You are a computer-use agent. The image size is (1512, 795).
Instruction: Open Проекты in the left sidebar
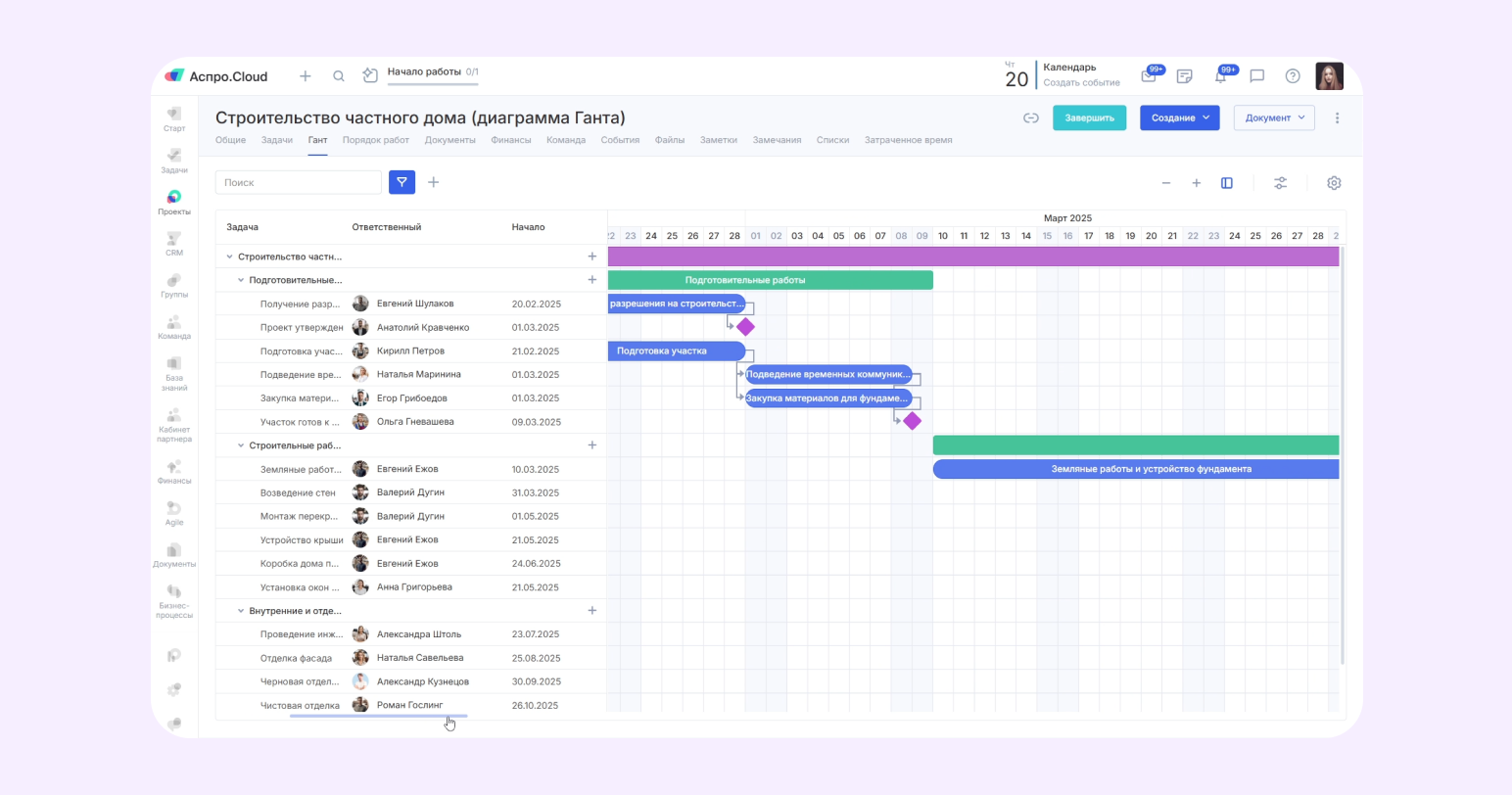pos(174,203)
